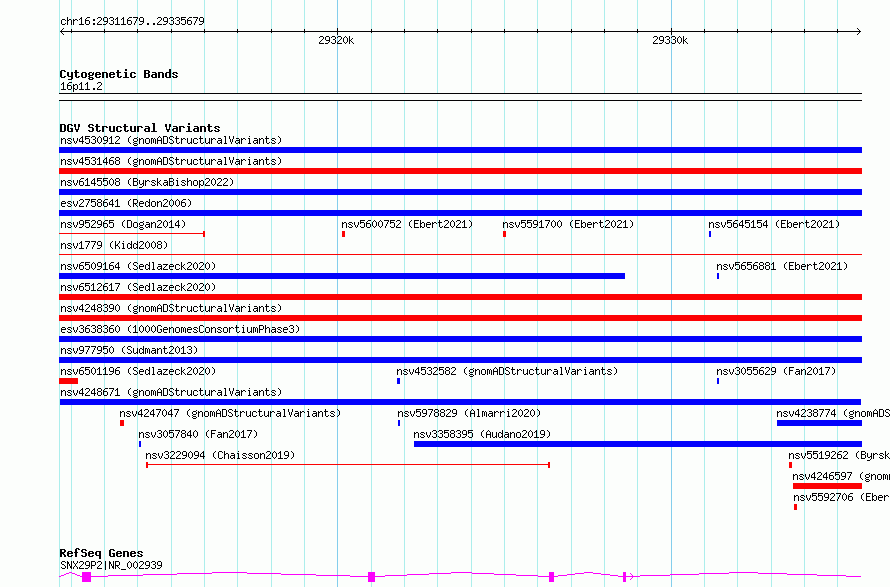Click RefSeq Genes track title

(x=101, y=553)
